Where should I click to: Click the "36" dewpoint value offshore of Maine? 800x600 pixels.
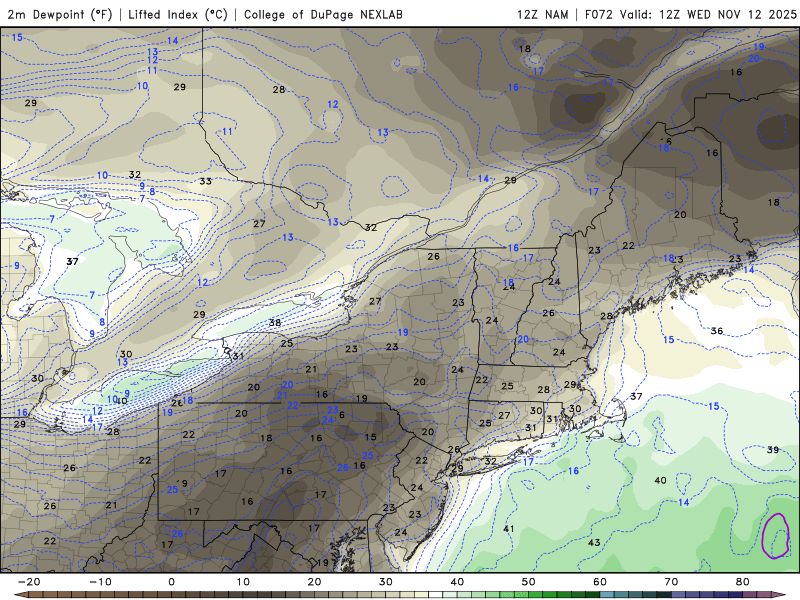click(x=717, y=331)
